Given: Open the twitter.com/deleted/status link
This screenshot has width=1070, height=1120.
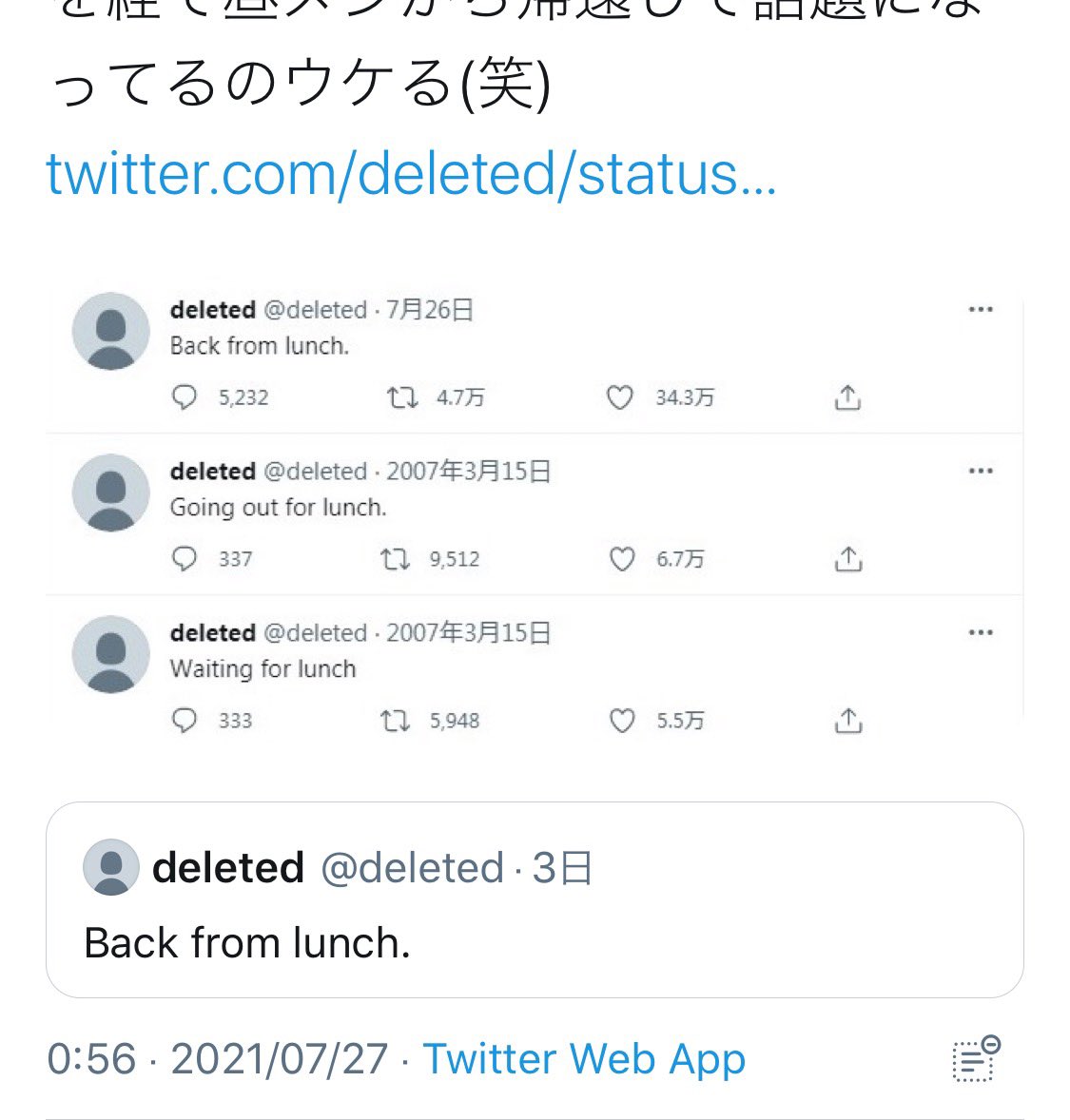Looking at the screenshot, I should pyautogui.click(x=411, y=174).
